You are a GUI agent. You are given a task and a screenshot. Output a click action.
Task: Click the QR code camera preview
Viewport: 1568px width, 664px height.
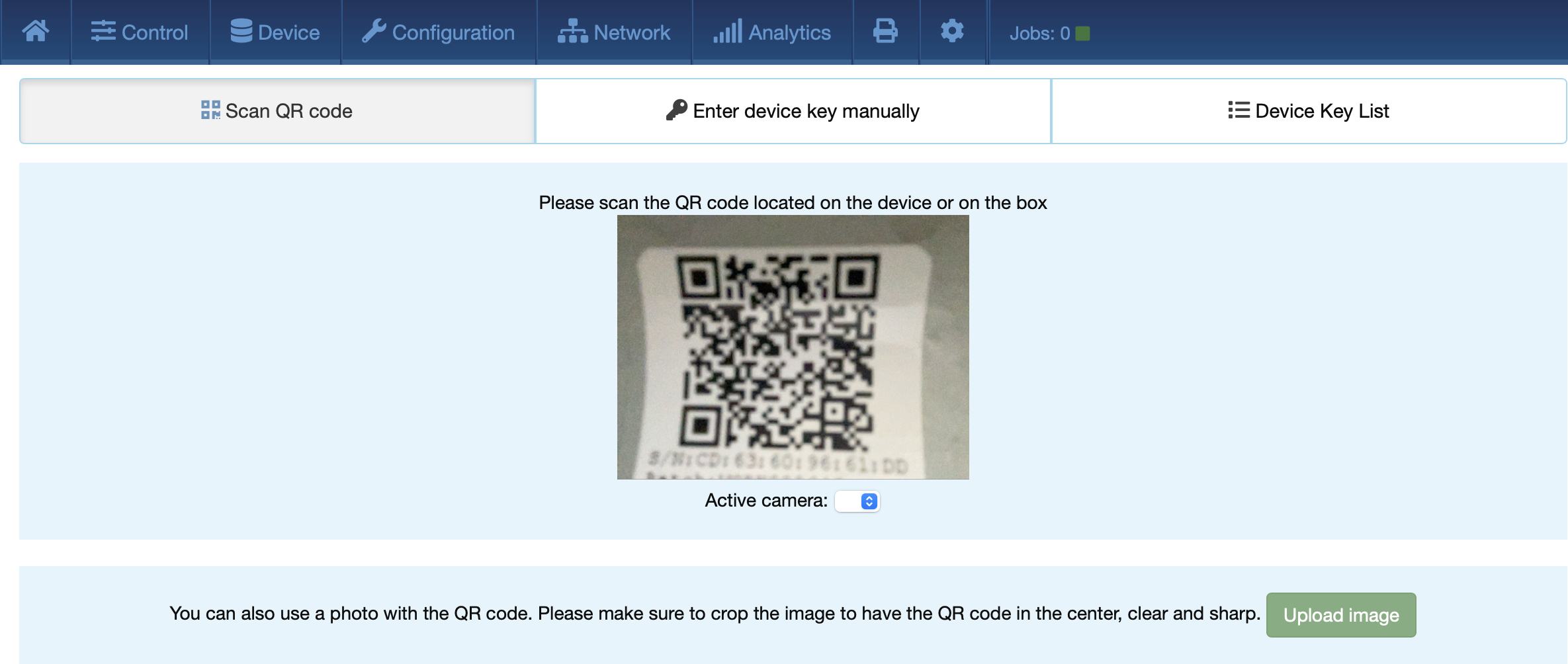(793, 347)
